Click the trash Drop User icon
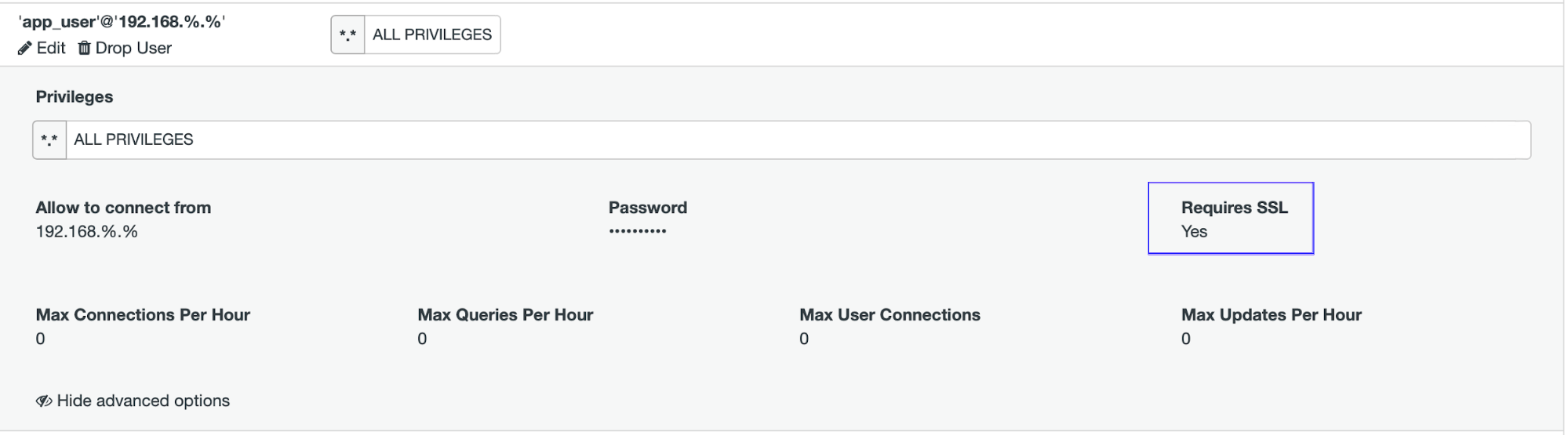This screenshot has height=435, width=1568. (84, 49)
